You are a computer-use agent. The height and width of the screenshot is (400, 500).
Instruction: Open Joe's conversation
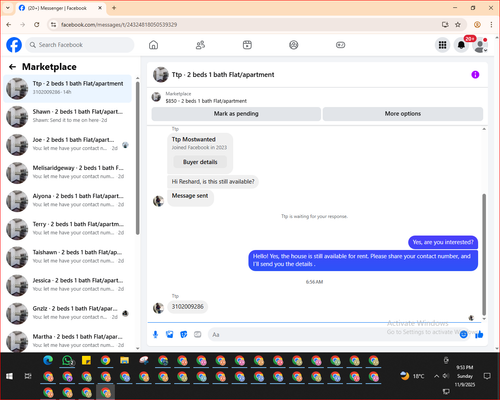(68, 145)
